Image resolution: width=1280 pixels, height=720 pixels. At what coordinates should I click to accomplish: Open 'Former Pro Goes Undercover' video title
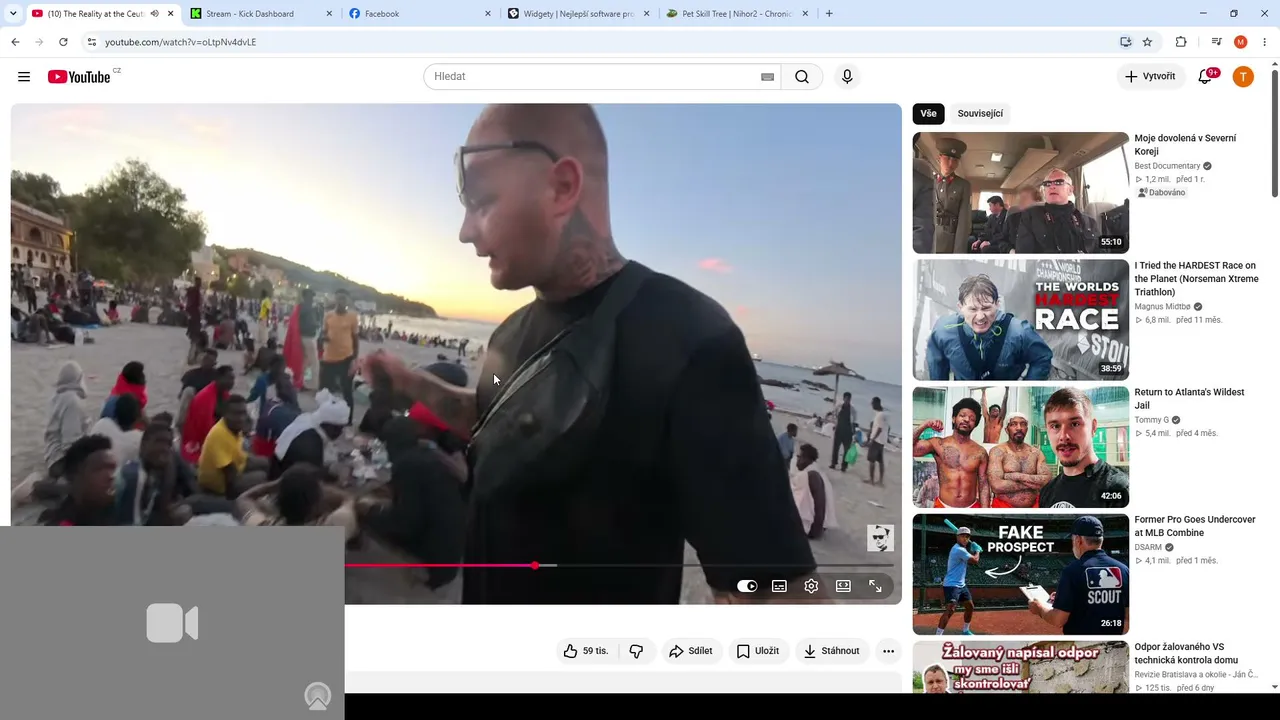click(x=1195, y=526)
